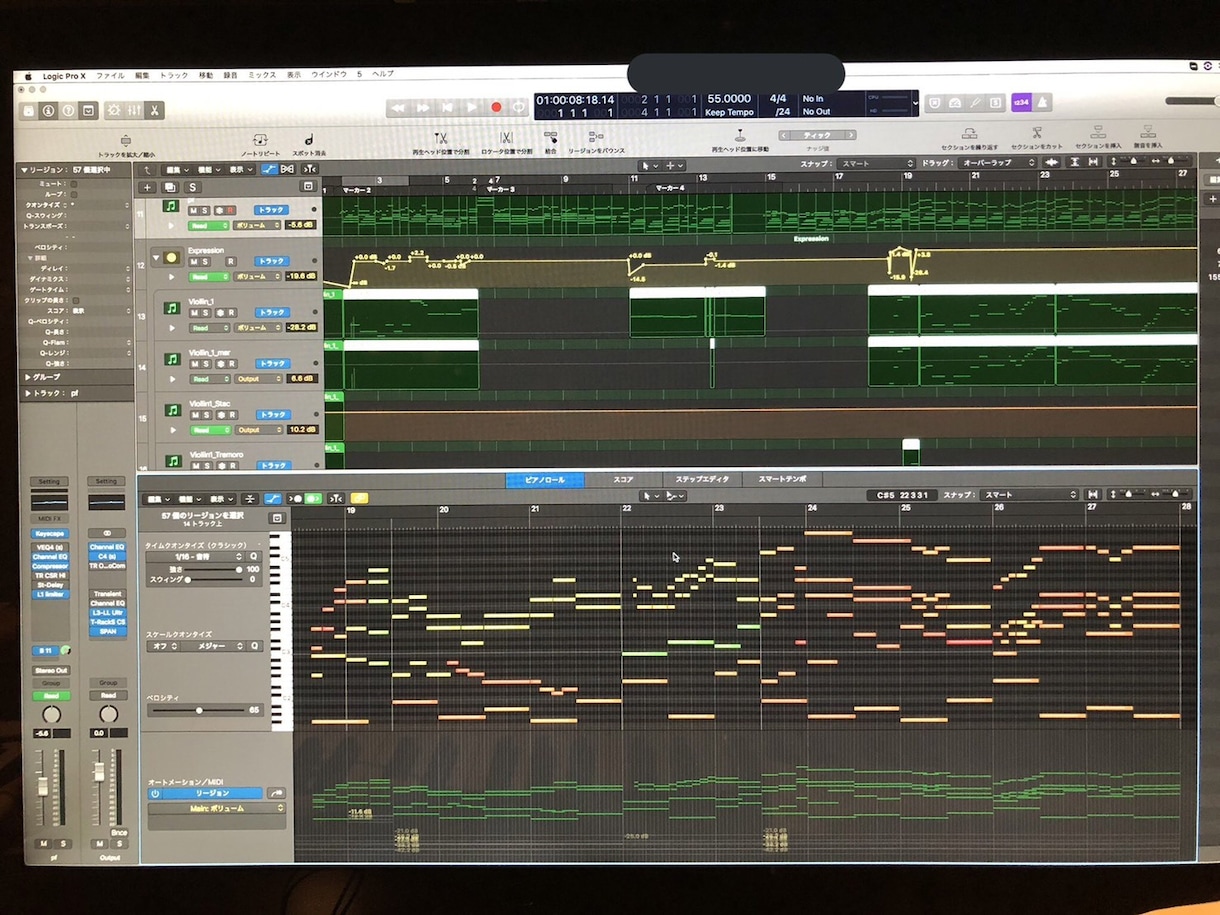Viewport: 1220px width, 915px height.
Task: Click the global Solo S button in track header
Action: coord(193,187)
